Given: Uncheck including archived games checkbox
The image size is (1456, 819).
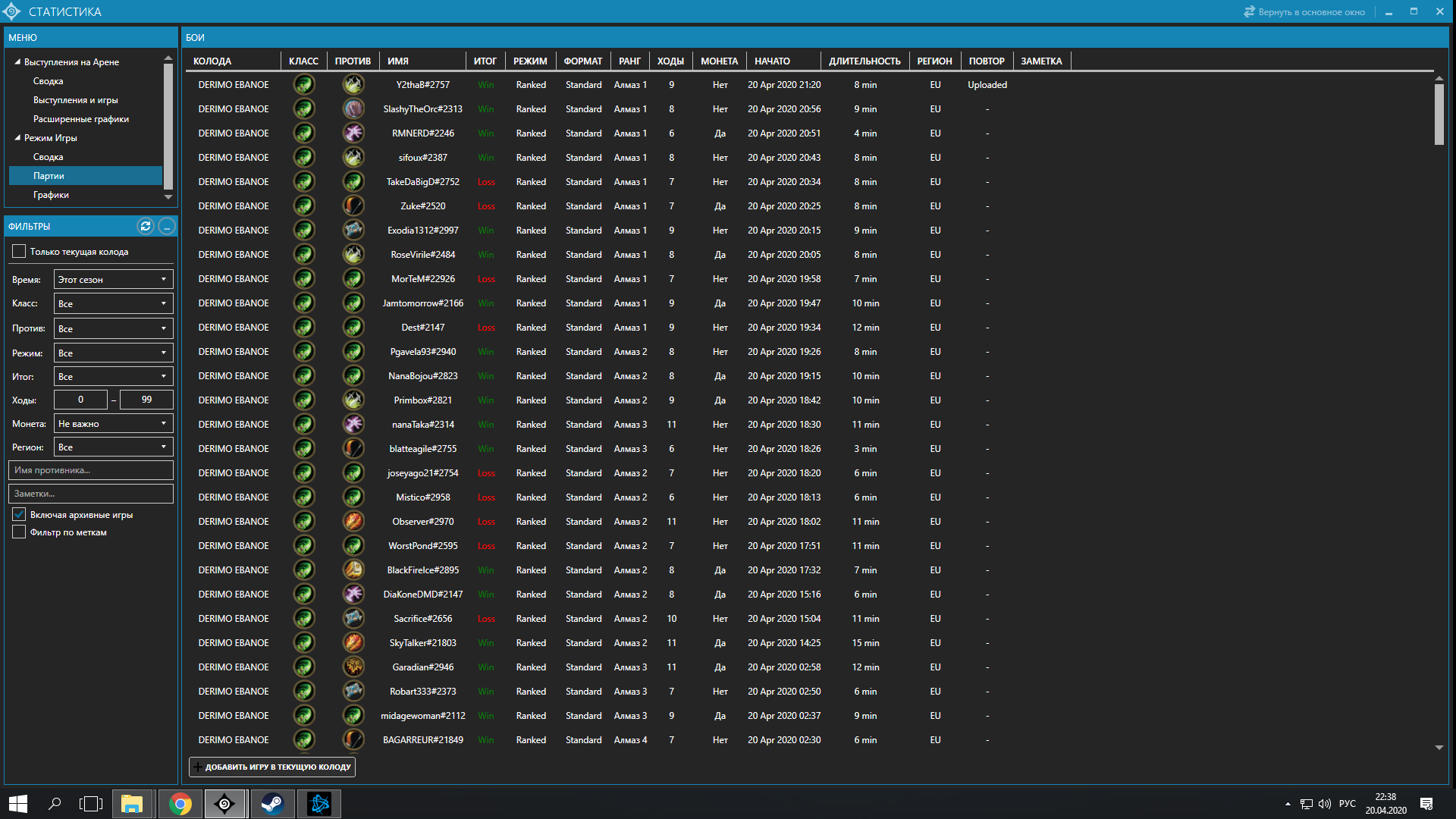Looking at the screenshot, I should point(20,515).
